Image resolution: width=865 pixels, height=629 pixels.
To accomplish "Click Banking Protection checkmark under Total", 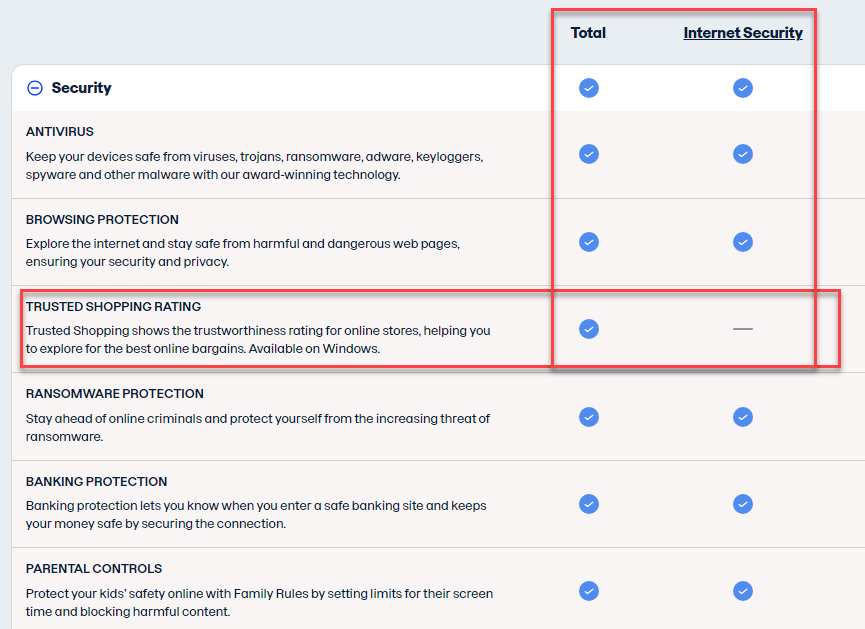I will click(x=589, y=503).
